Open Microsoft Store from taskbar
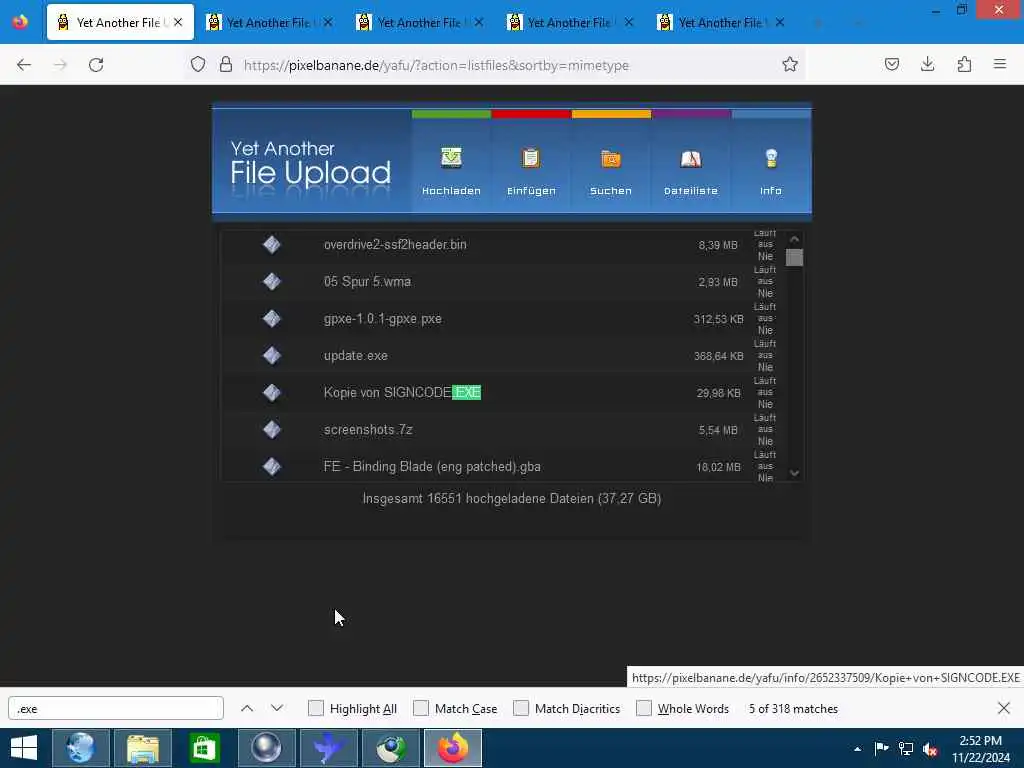The height and width of the screenshot is (768, 1024). pyautogui.click(x=204, y=748)
